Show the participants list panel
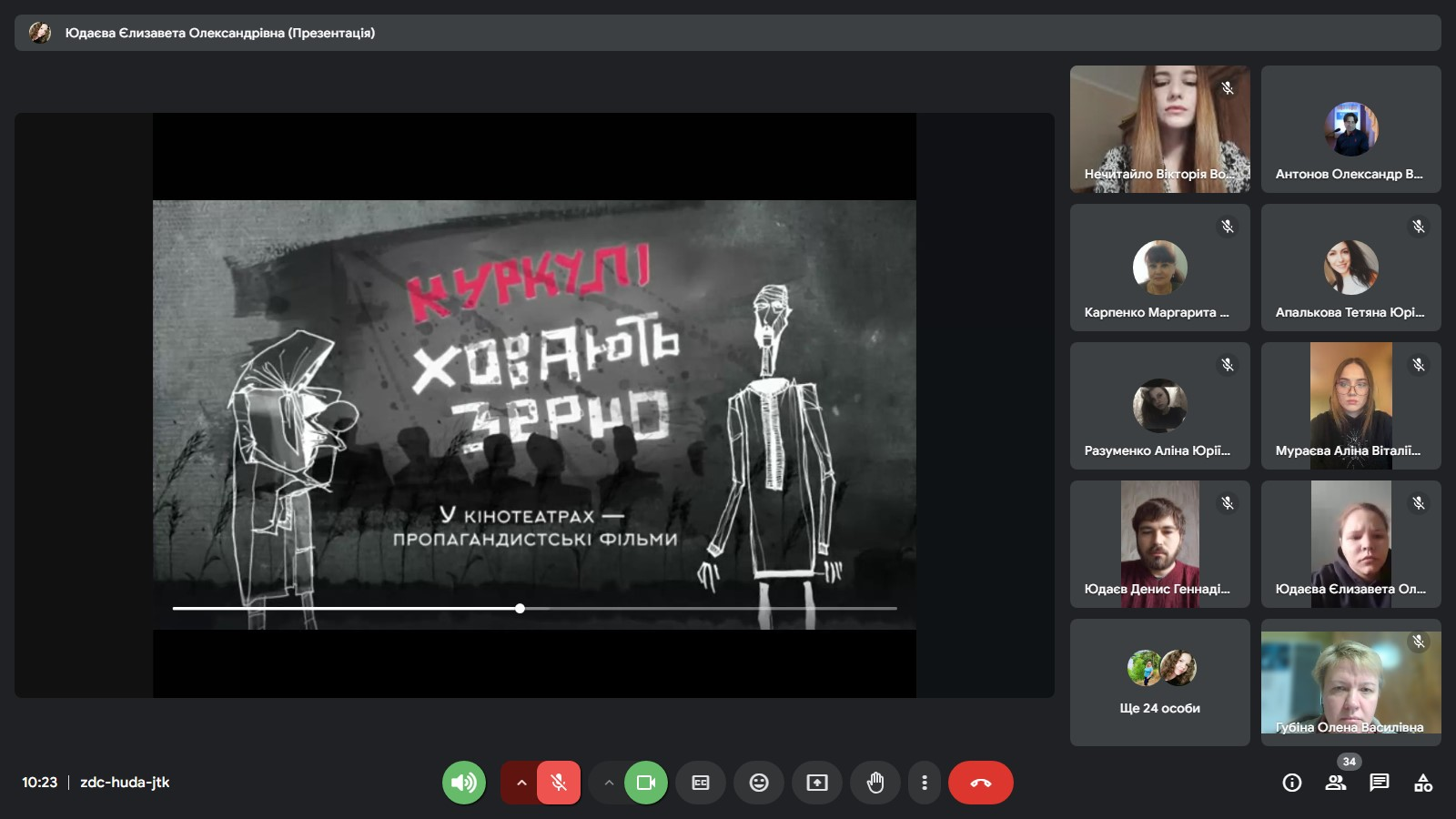 pyautogui.click(x=1336, y=783)
